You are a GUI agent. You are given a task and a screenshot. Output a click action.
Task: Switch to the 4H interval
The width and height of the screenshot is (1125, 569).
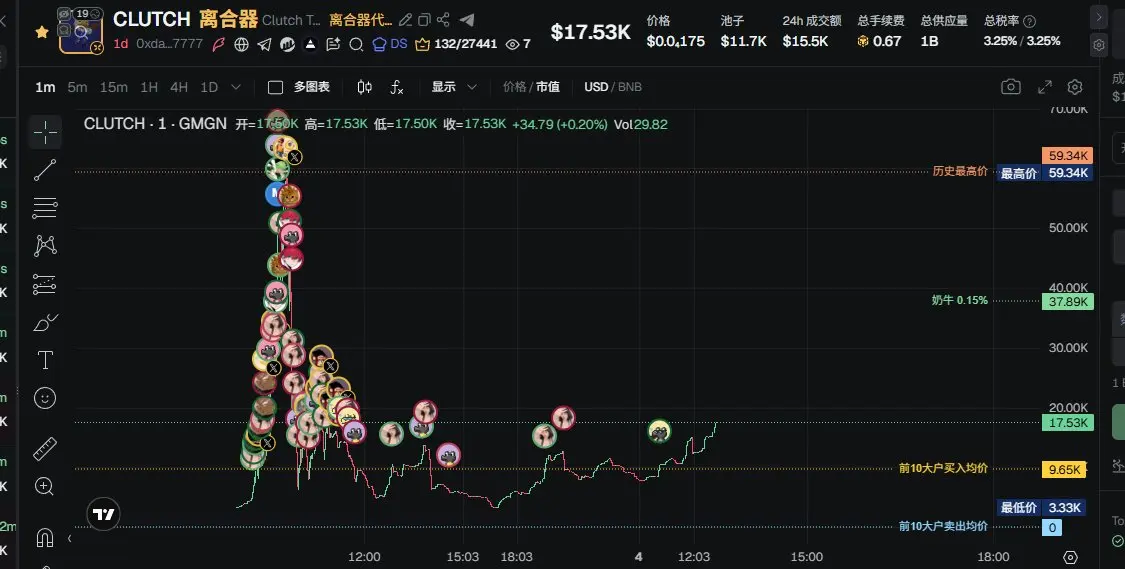click(x=179, y=88)
